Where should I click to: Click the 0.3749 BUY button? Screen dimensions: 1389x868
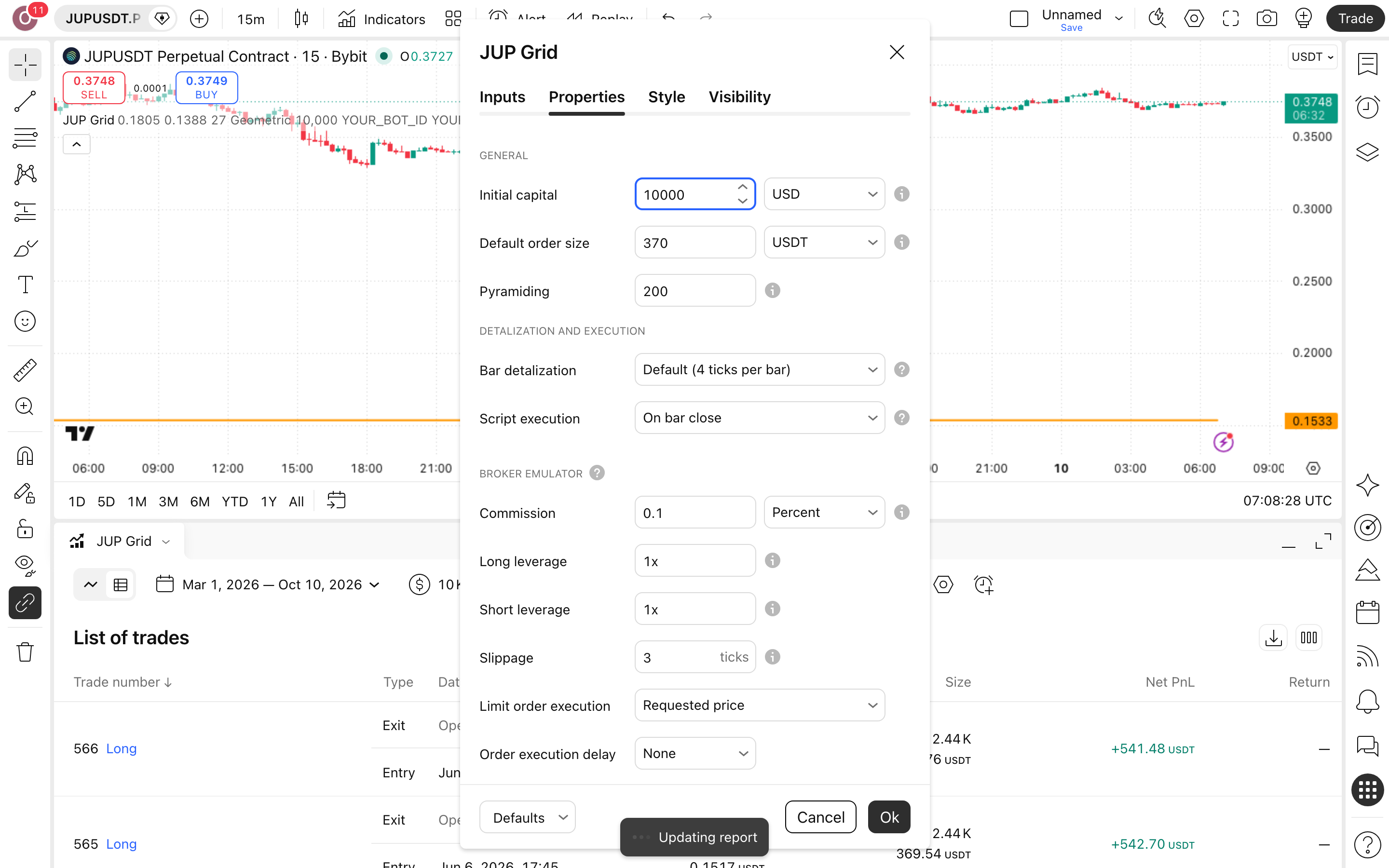pyautogui.click(x=206, y=87)
